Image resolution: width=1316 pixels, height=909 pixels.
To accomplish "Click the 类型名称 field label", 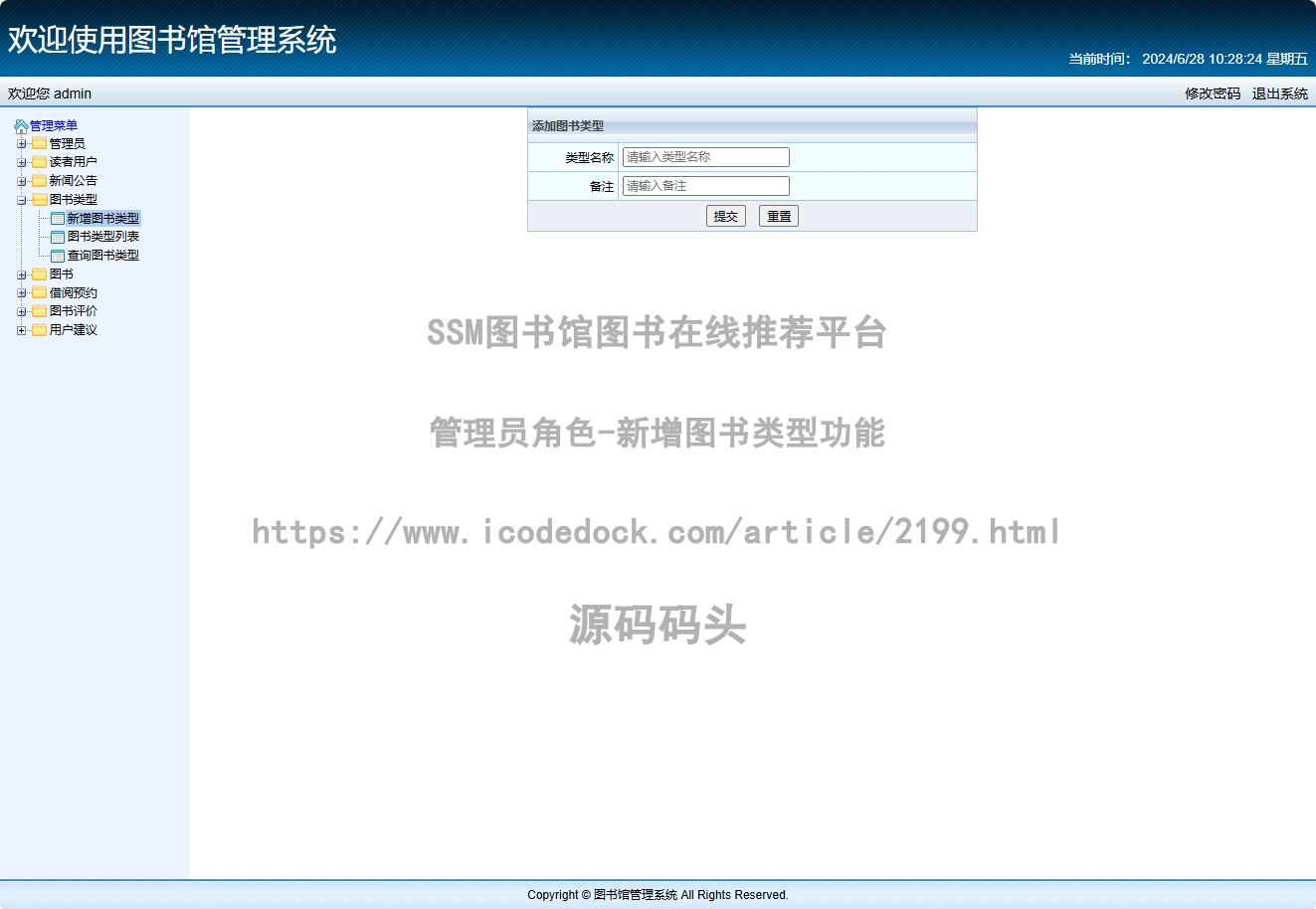I will [x=590, y=158].
